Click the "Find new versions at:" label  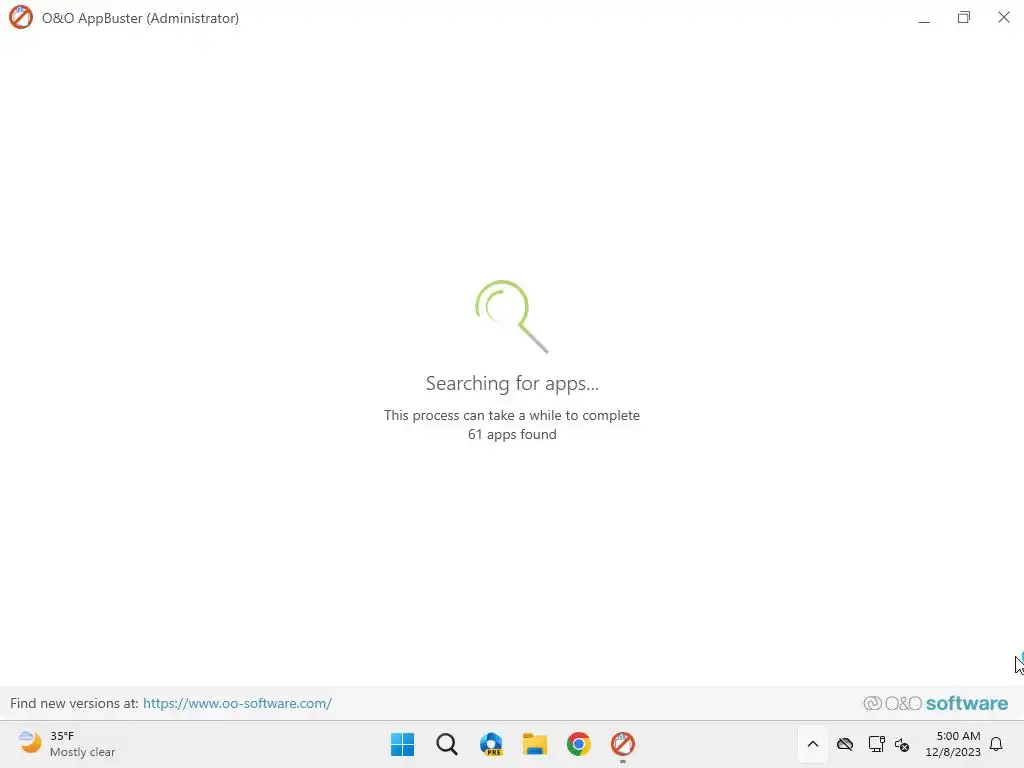(74, 703)
